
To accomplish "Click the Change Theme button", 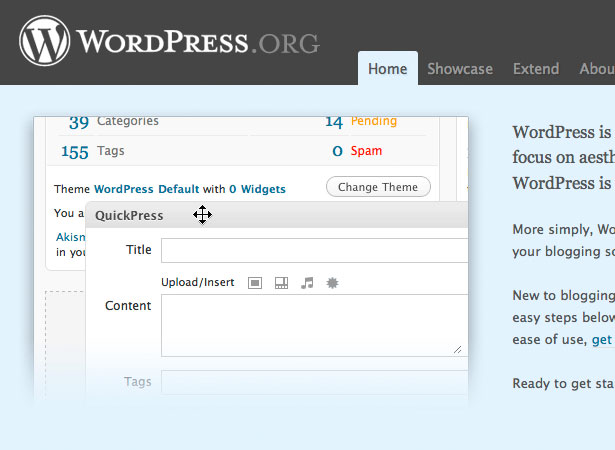I will [x=378, y=187].
